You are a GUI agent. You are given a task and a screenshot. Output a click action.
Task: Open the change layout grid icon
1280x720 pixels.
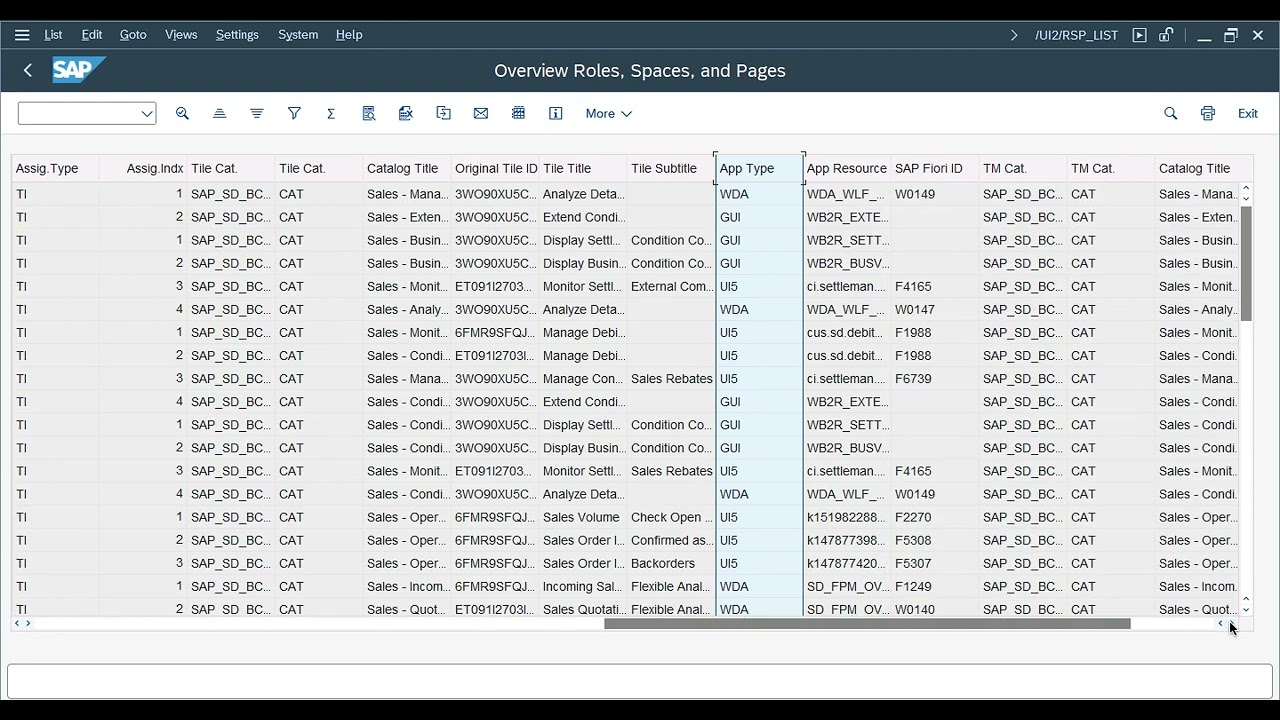click(x=518, y=114)
